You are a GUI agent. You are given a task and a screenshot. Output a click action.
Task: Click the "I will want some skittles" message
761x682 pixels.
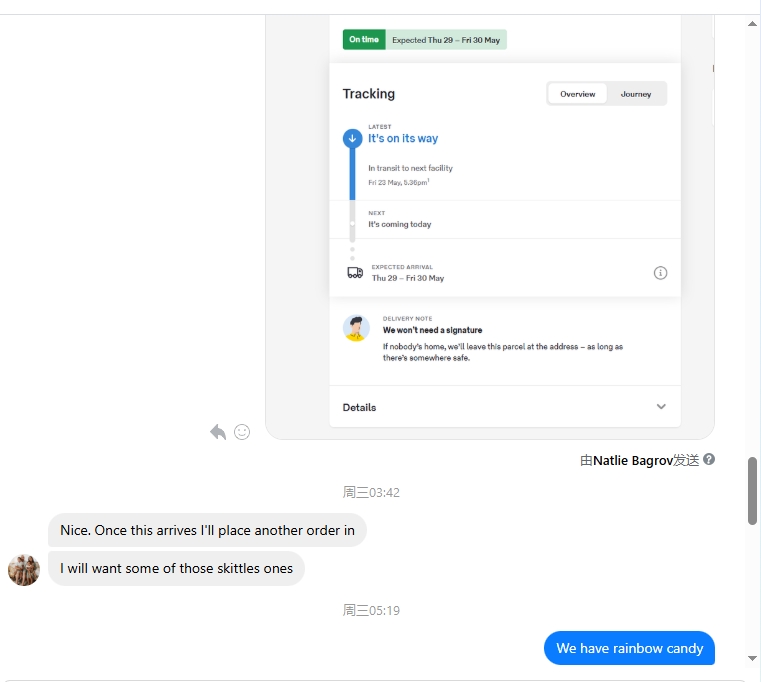tap(176, 568)
